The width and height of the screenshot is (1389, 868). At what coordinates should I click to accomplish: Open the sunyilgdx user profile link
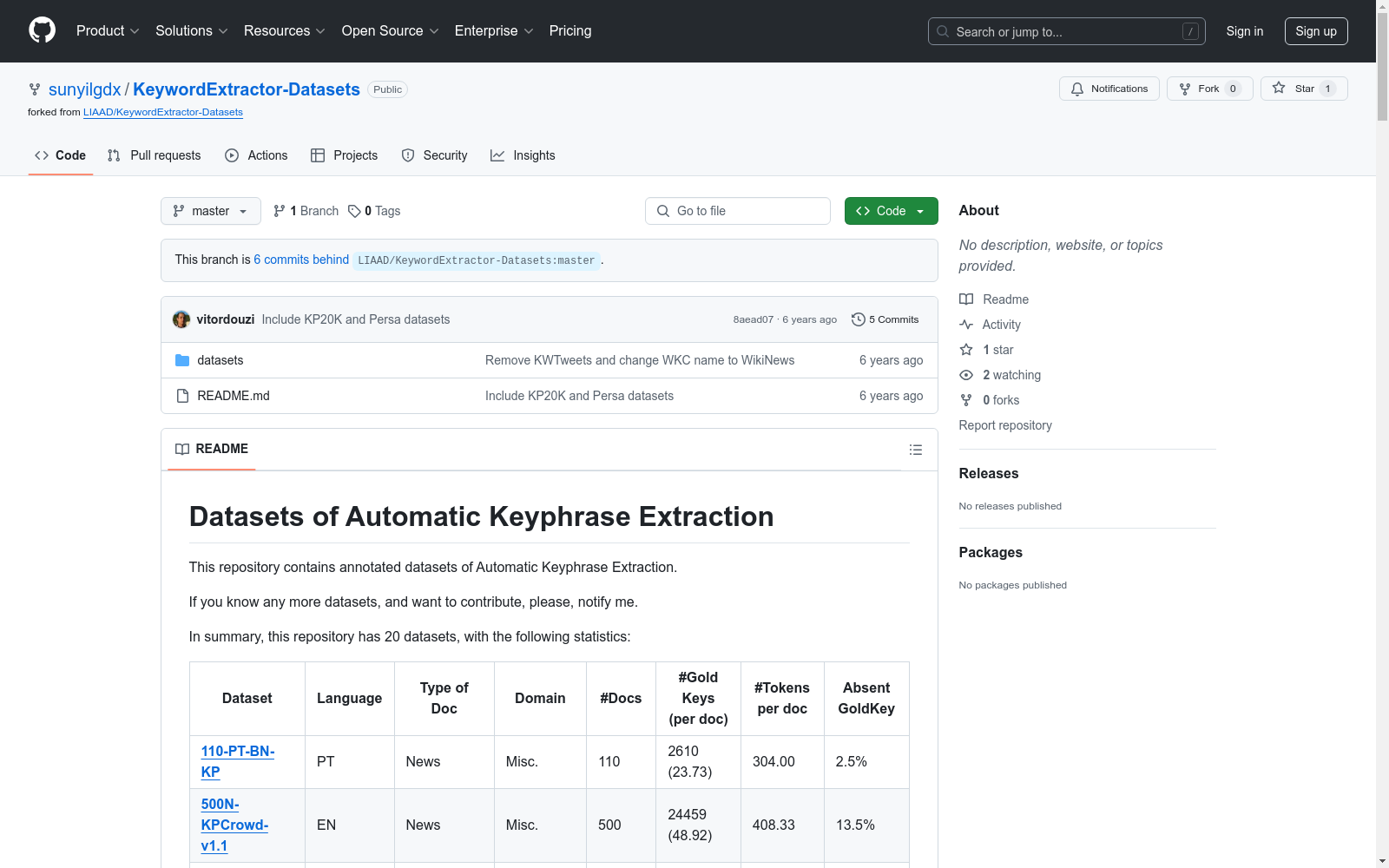(x=85, y=89)
